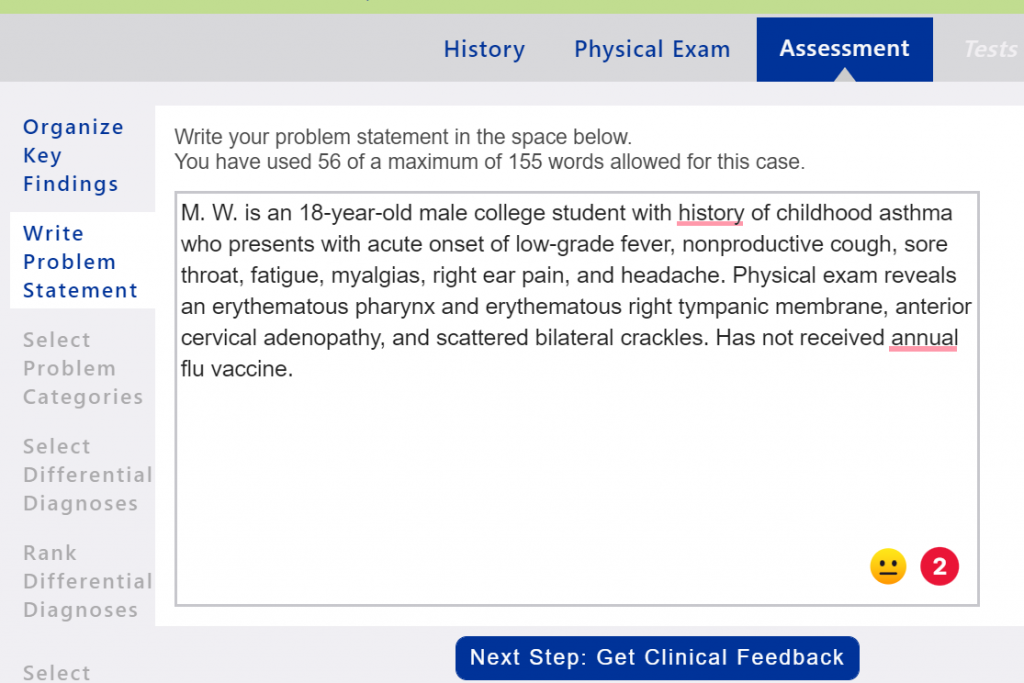Click the word-count line showing 56 of 155

click(x=489, y=162)
